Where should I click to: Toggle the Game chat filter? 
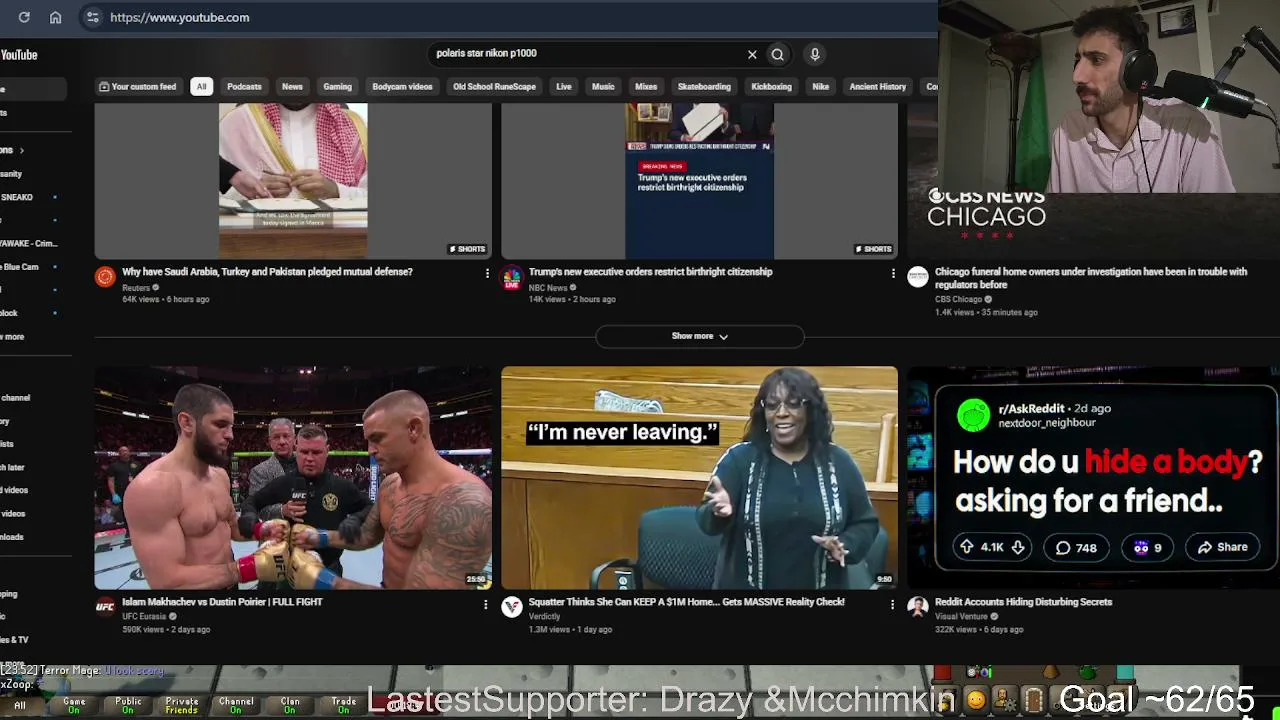point(74,705)
